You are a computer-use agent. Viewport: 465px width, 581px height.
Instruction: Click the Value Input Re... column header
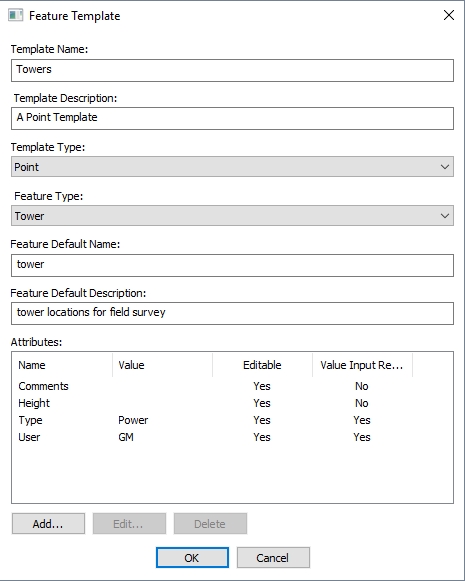[x=362, y=365]
